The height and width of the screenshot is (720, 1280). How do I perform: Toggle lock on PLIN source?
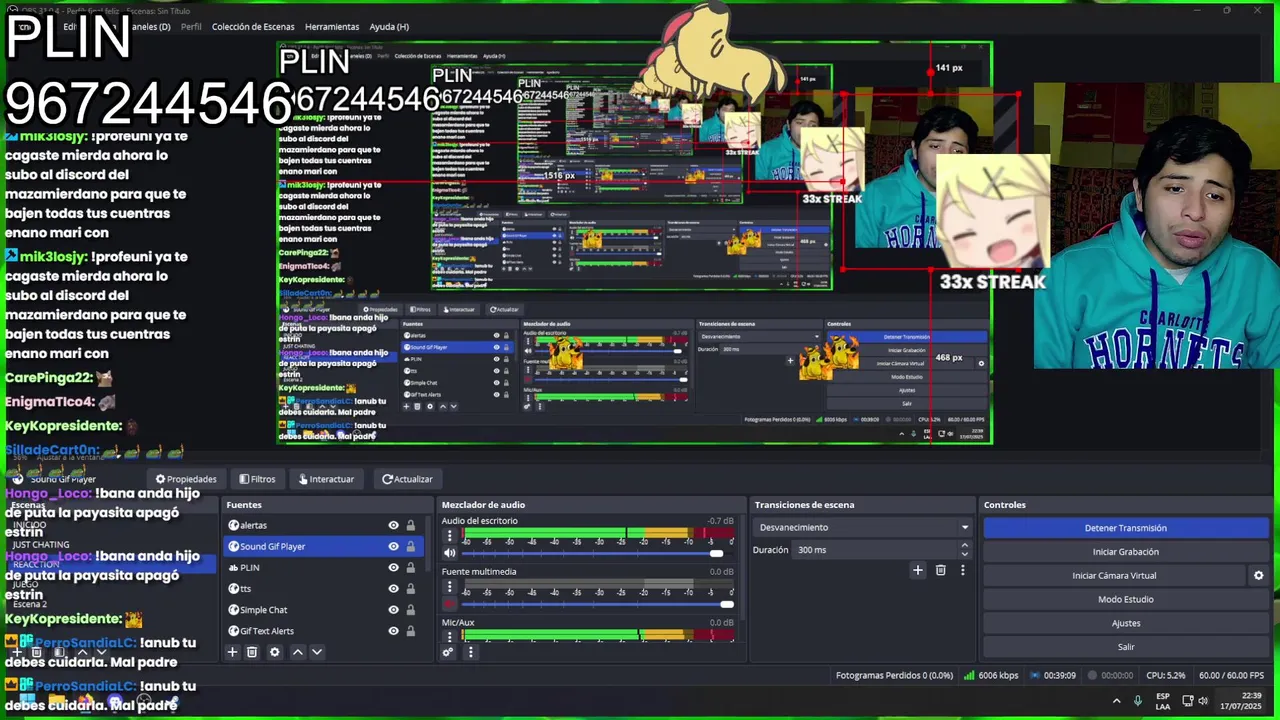point(410,567)
